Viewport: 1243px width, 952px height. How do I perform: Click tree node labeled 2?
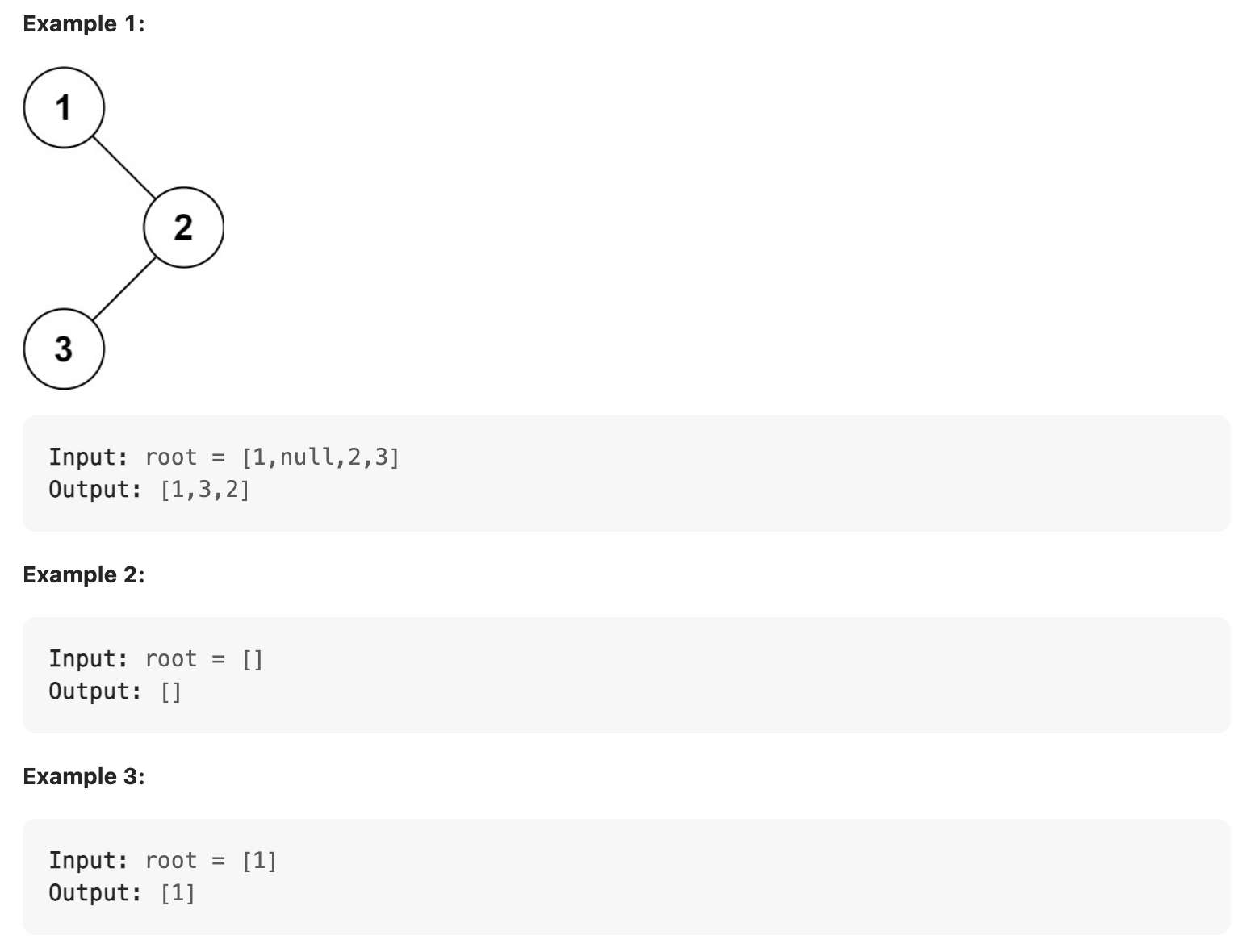pyautogui.click(x=183, y=228)
